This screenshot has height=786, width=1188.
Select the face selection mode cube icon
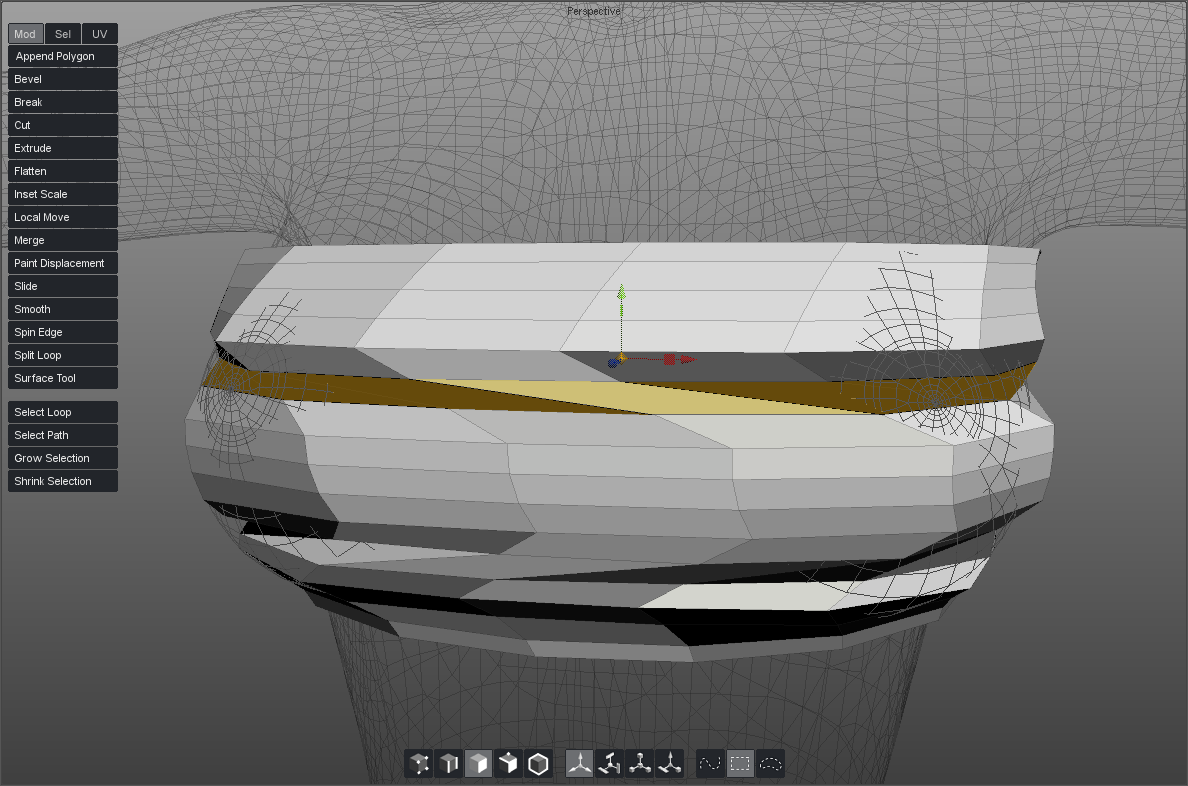click(x=479, y=765)
